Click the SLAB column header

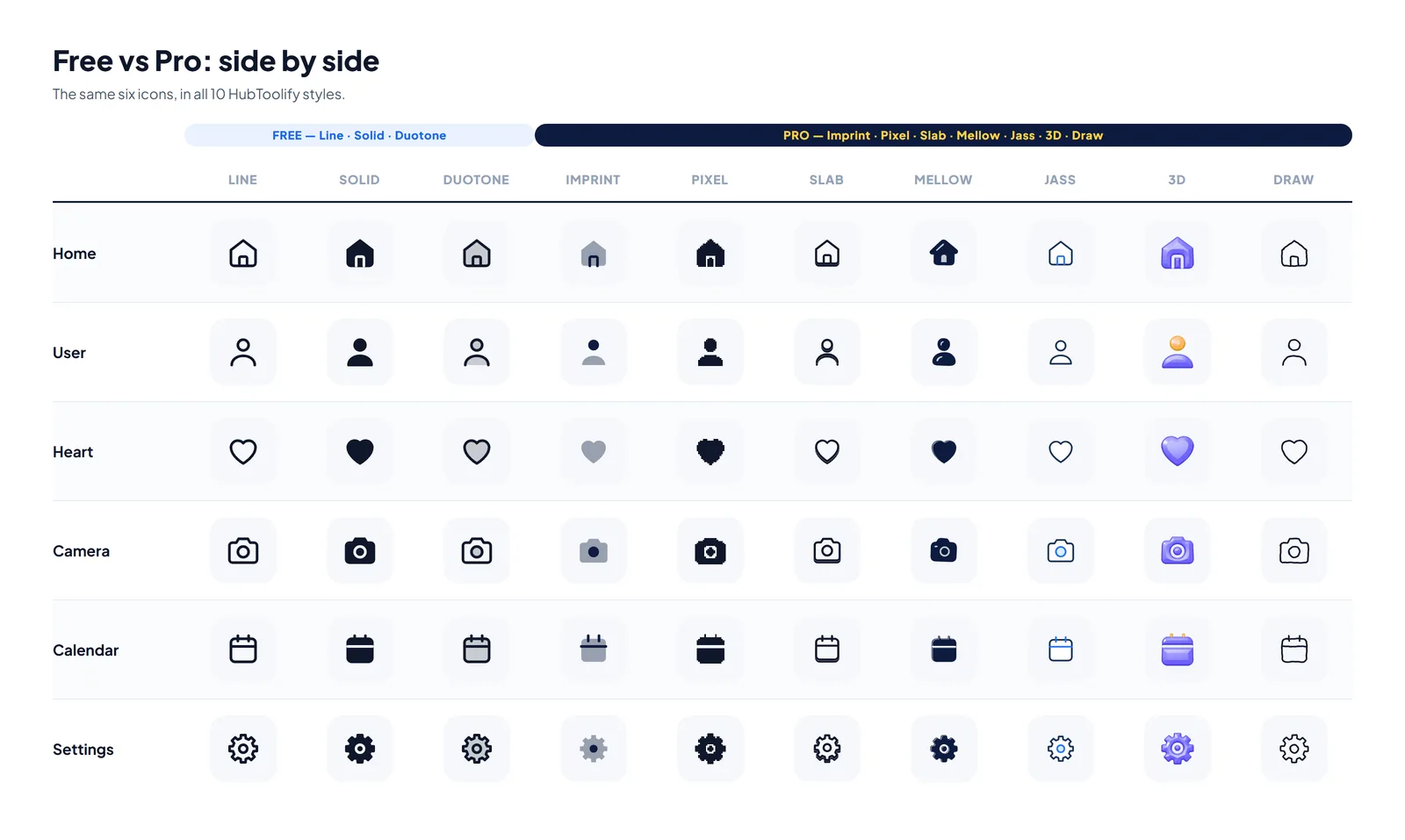(x=826, y=180)
